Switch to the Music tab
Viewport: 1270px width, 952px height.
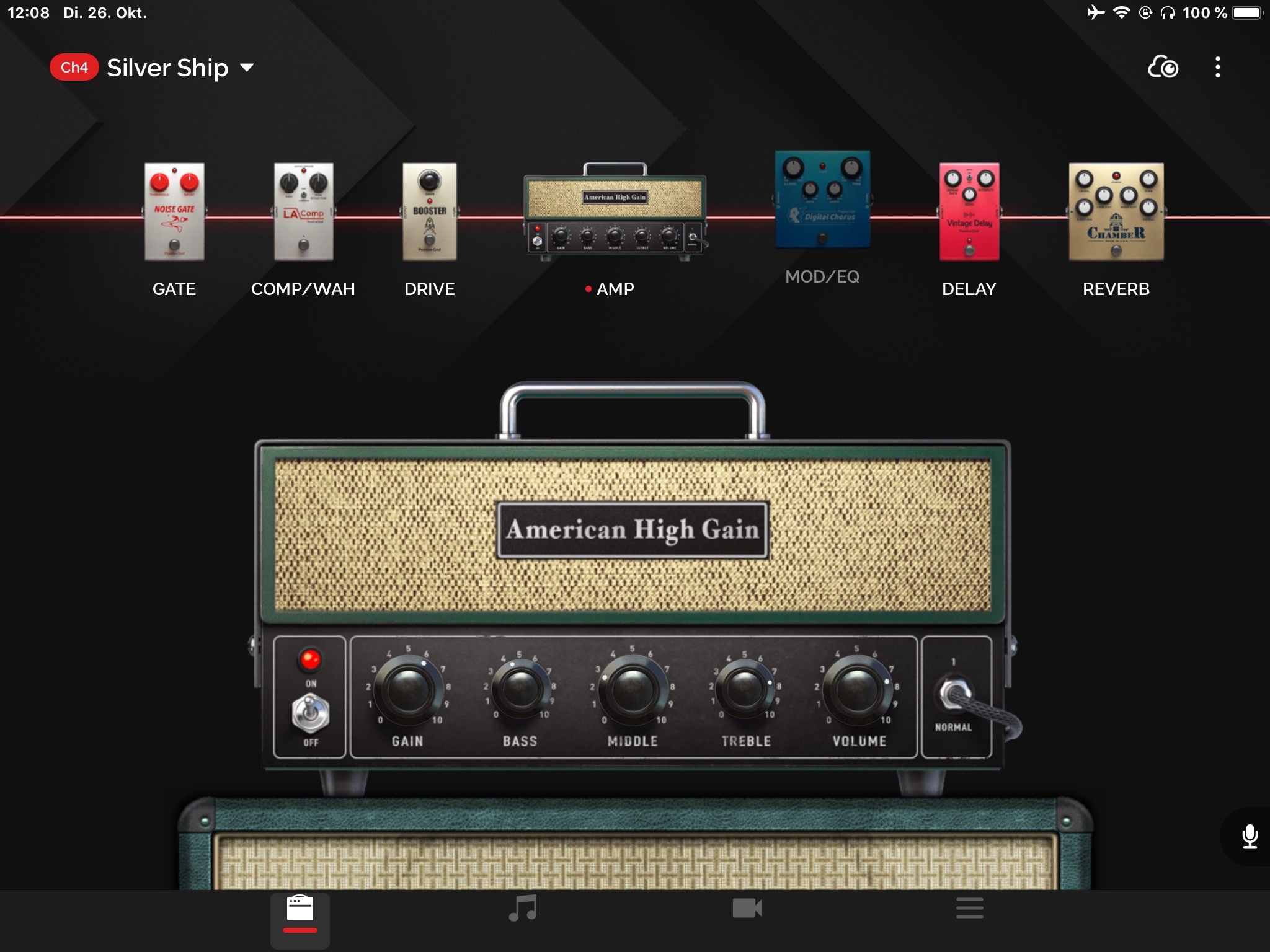pos(523,908)
